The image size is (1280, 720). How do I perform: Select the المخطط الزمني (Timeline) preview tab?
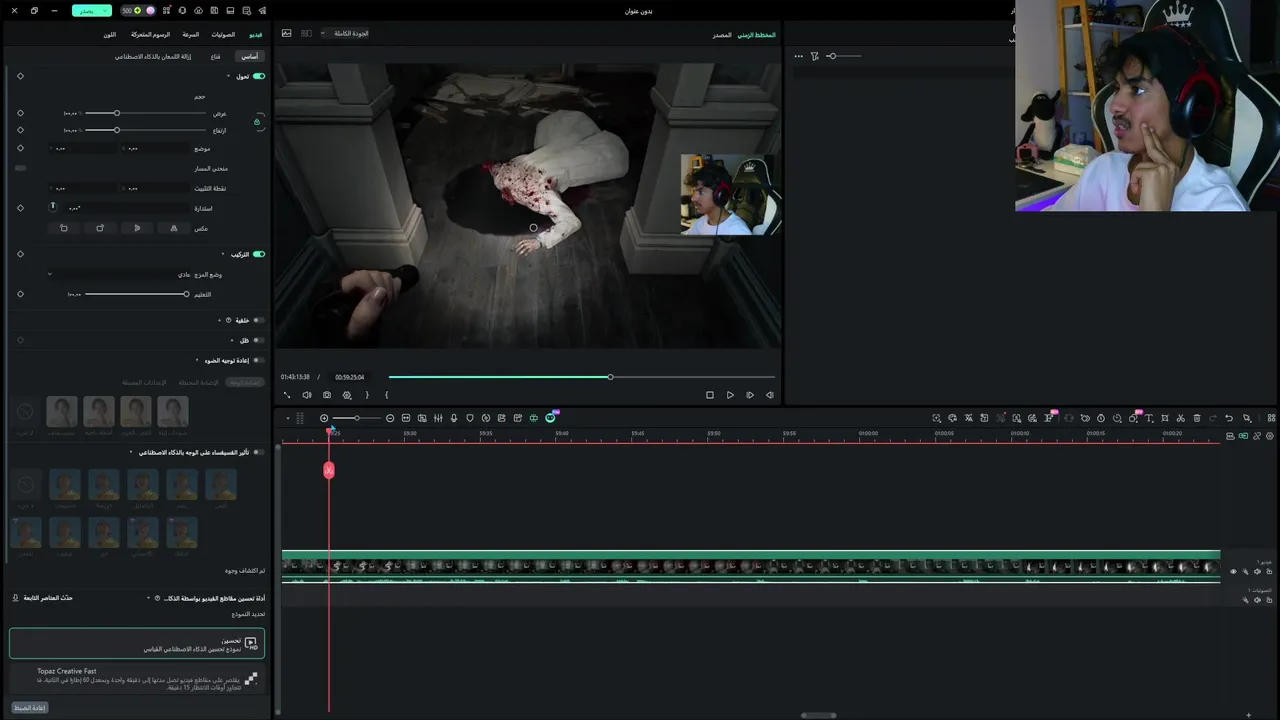point(756,35)
